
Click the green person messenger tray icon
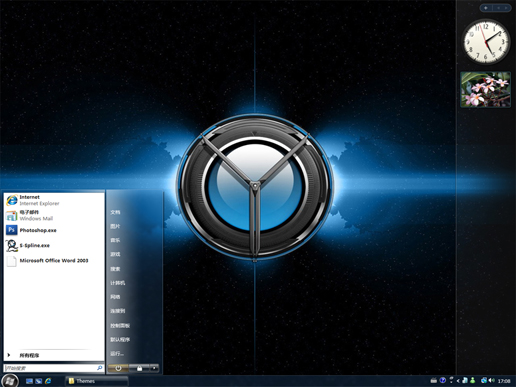click(472, 380)
